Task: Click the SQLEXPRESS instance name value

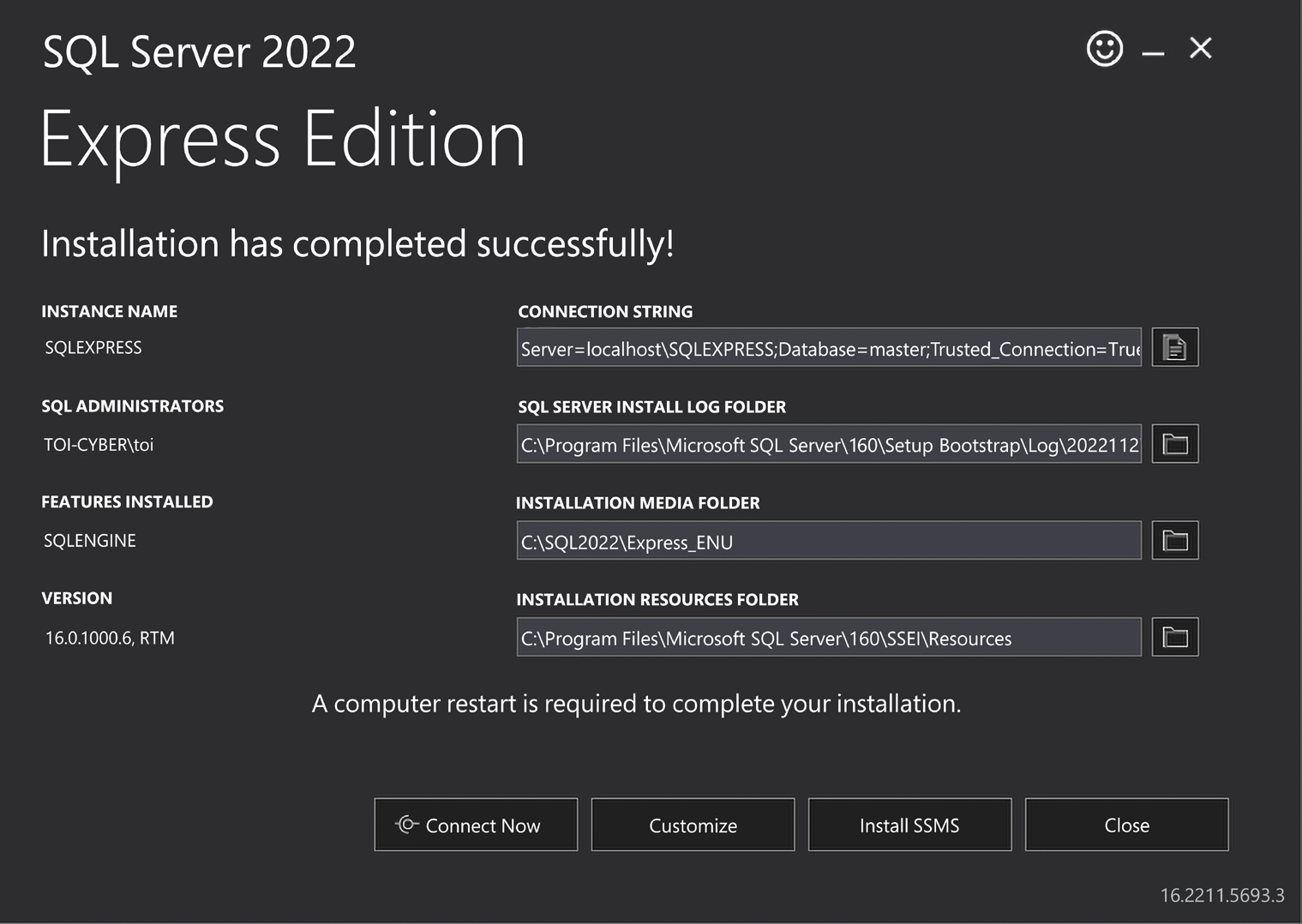Action: 93,347
